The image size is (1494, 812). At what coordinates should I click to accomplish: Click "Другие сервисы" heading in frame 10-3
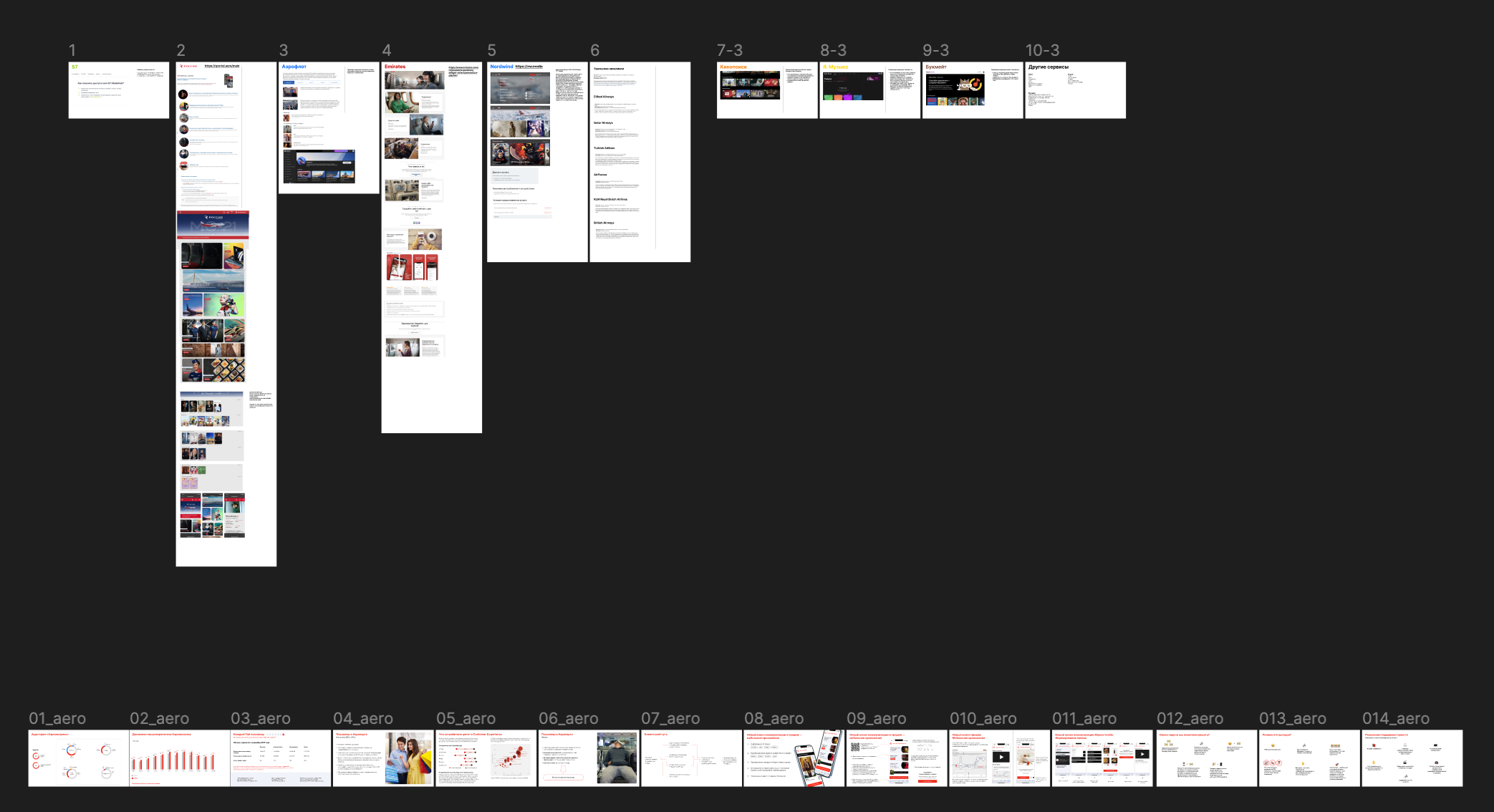coord(1048,67)
